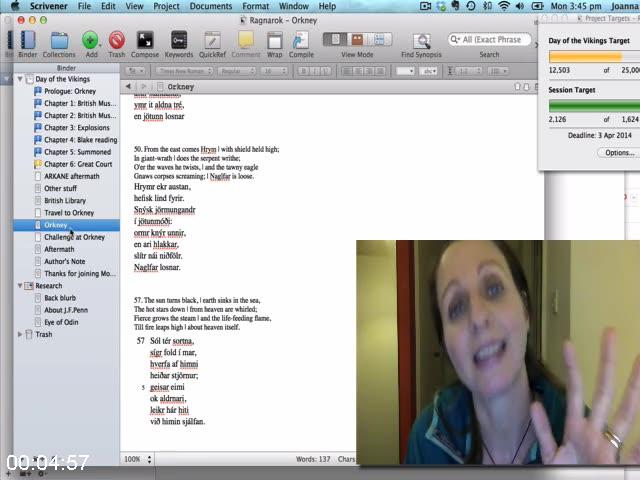Open the Regular font style dropdown

237,71
